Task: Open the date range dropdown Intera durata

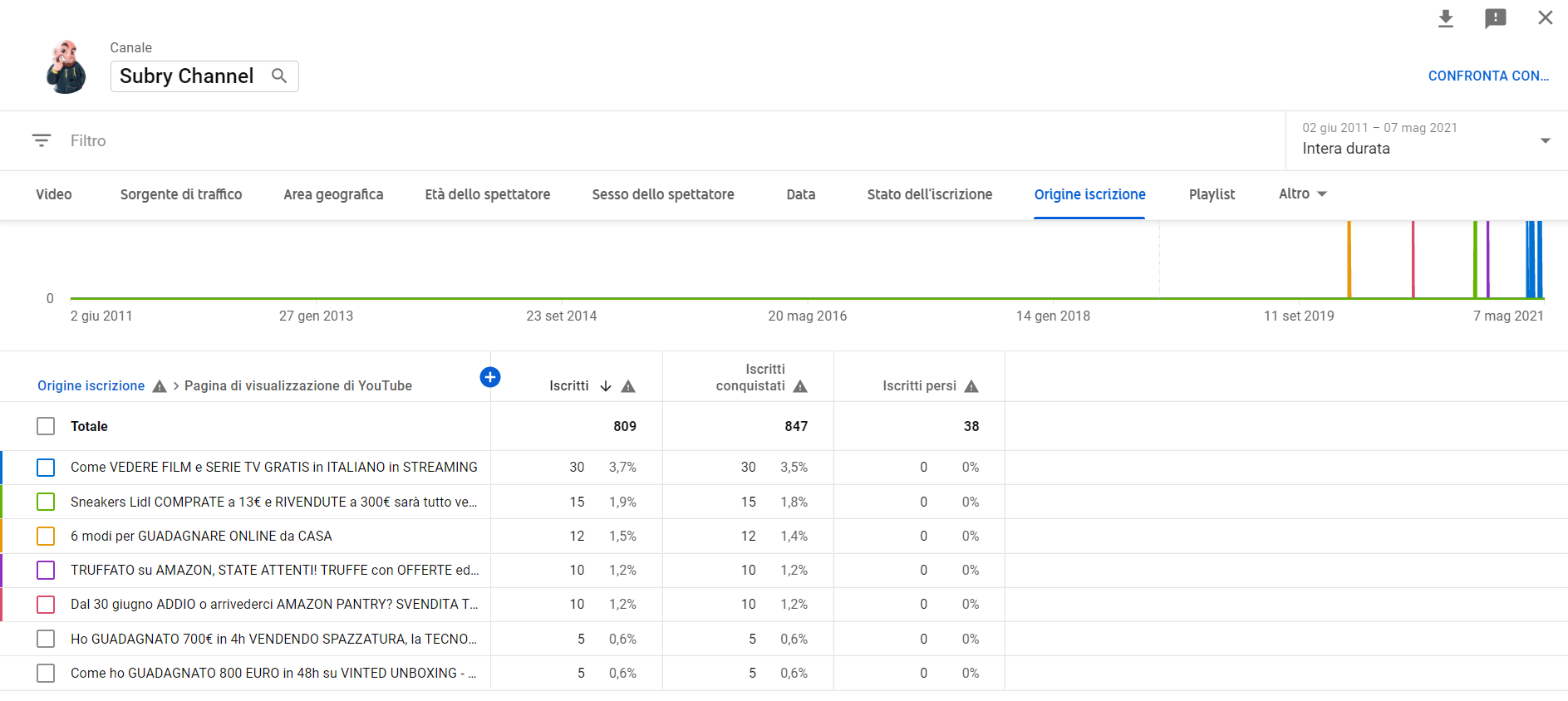Action: (x=1426, y=140)
